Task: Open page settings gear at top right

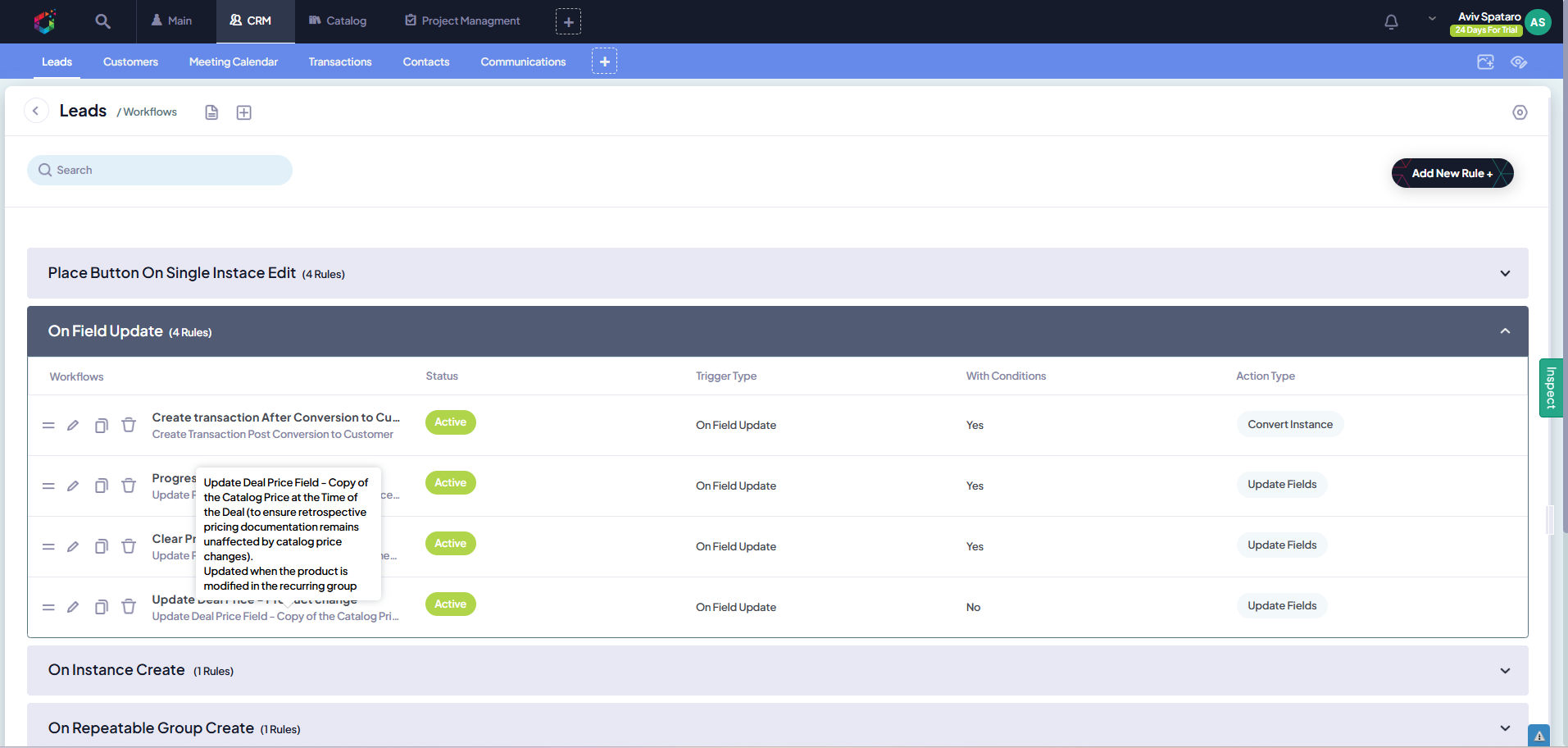Action: tap(1520, 112)
